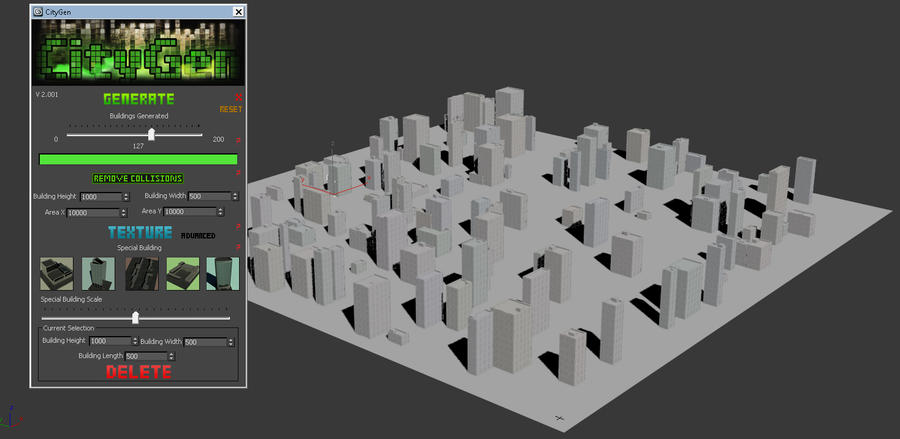Screen dimensions: 900x439
Task: Select third special building, dark brown thumbnail
Action: (x=141, y=274)
